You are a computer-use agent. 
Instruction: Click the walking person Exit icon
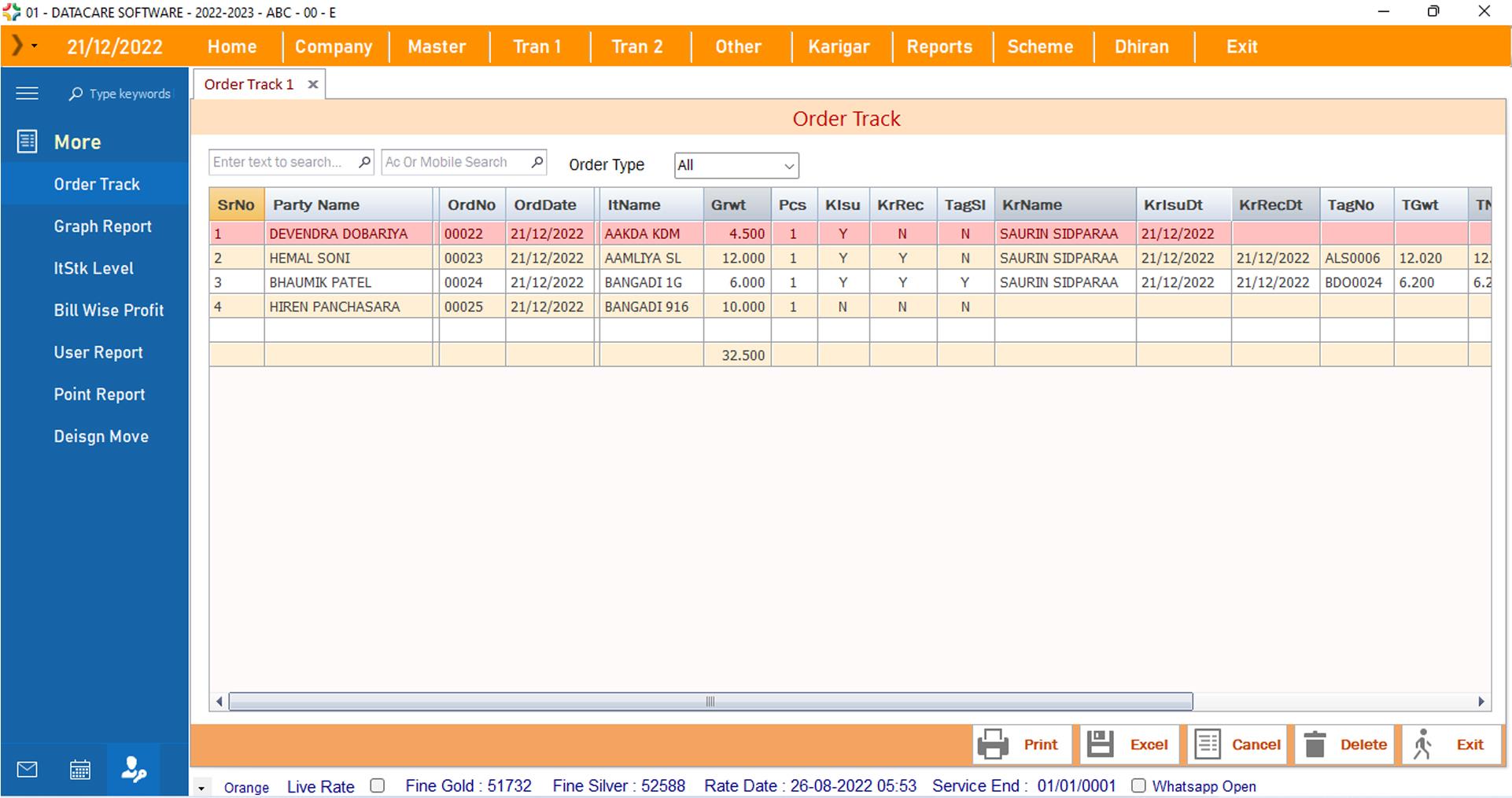[x=1422, y=744]
